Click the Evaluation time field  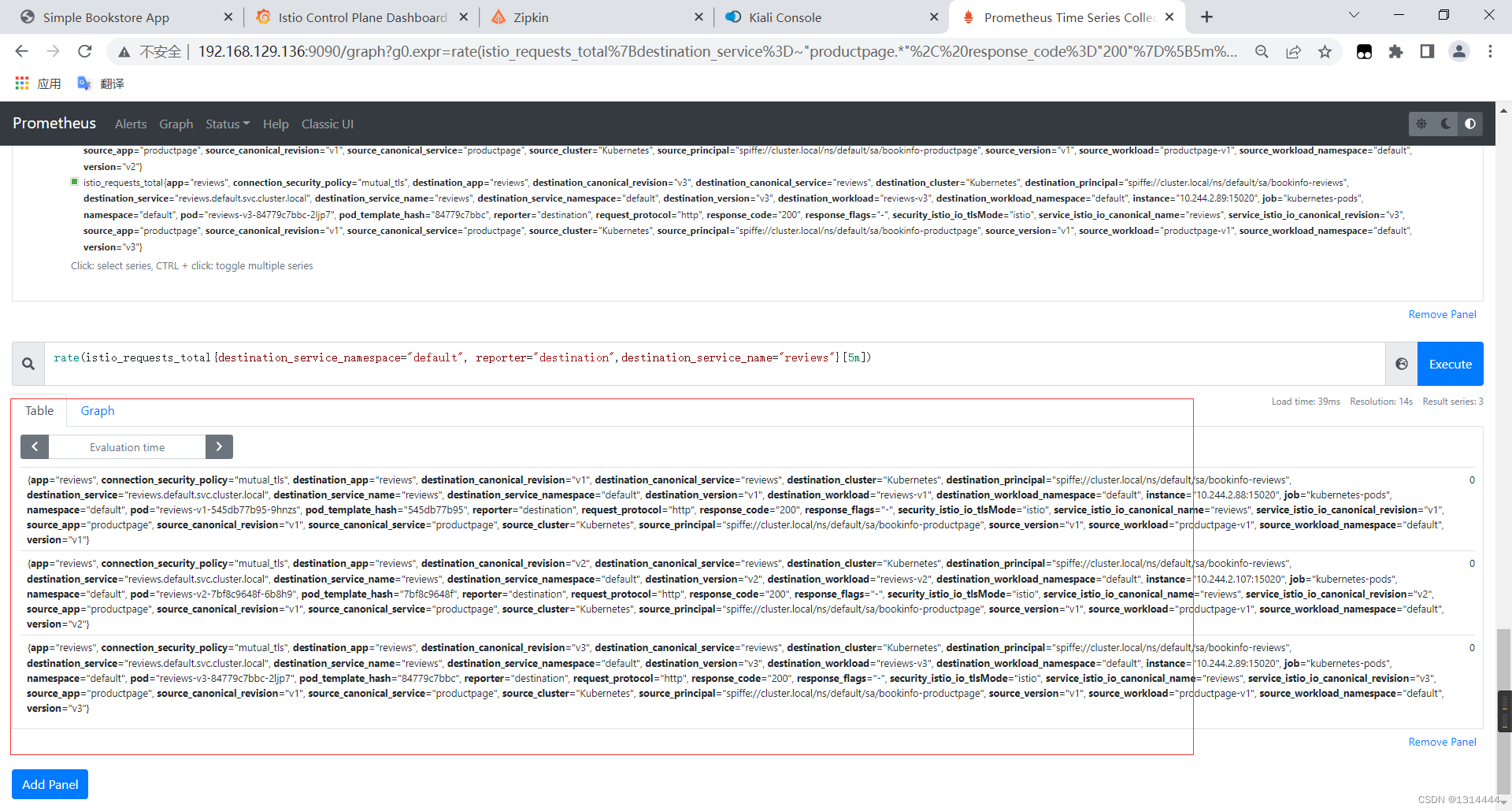(127, 446)
